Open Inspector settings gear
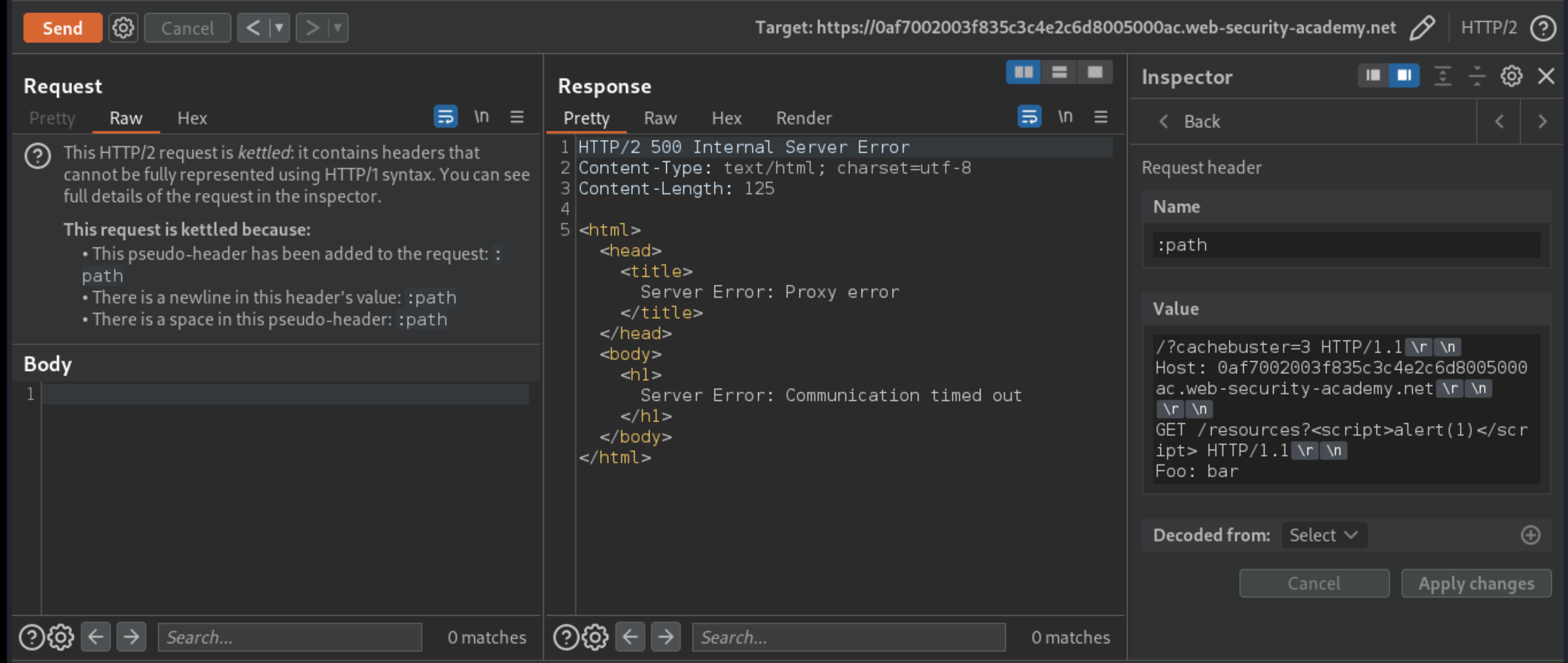Screen dimensions: 1568x663 pos(1511,76)
